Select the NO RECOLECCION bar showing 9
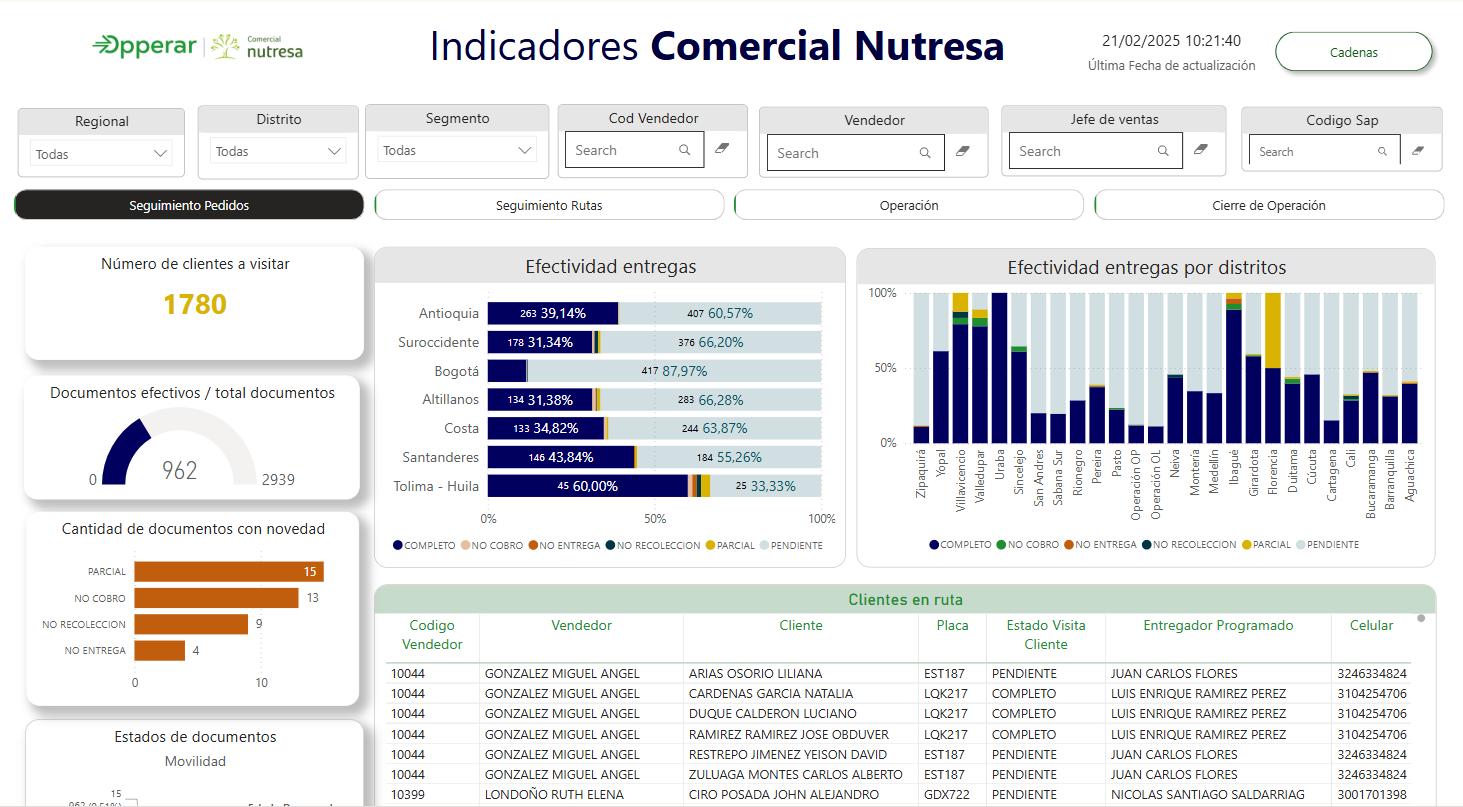 click(191, 624)
